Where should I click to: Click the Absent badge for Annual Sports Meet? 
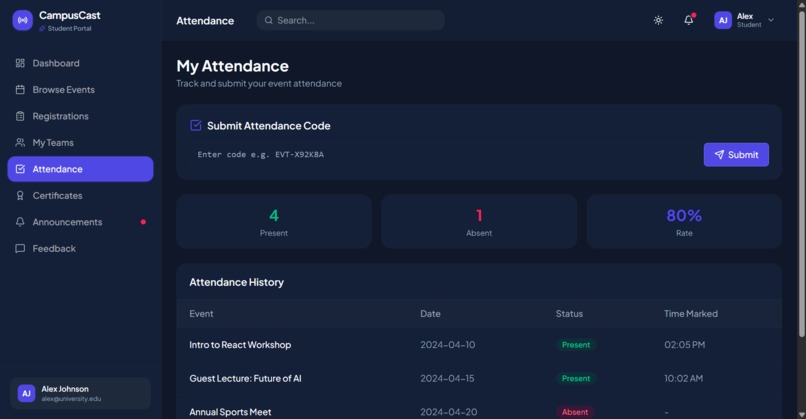click(575, 412)
